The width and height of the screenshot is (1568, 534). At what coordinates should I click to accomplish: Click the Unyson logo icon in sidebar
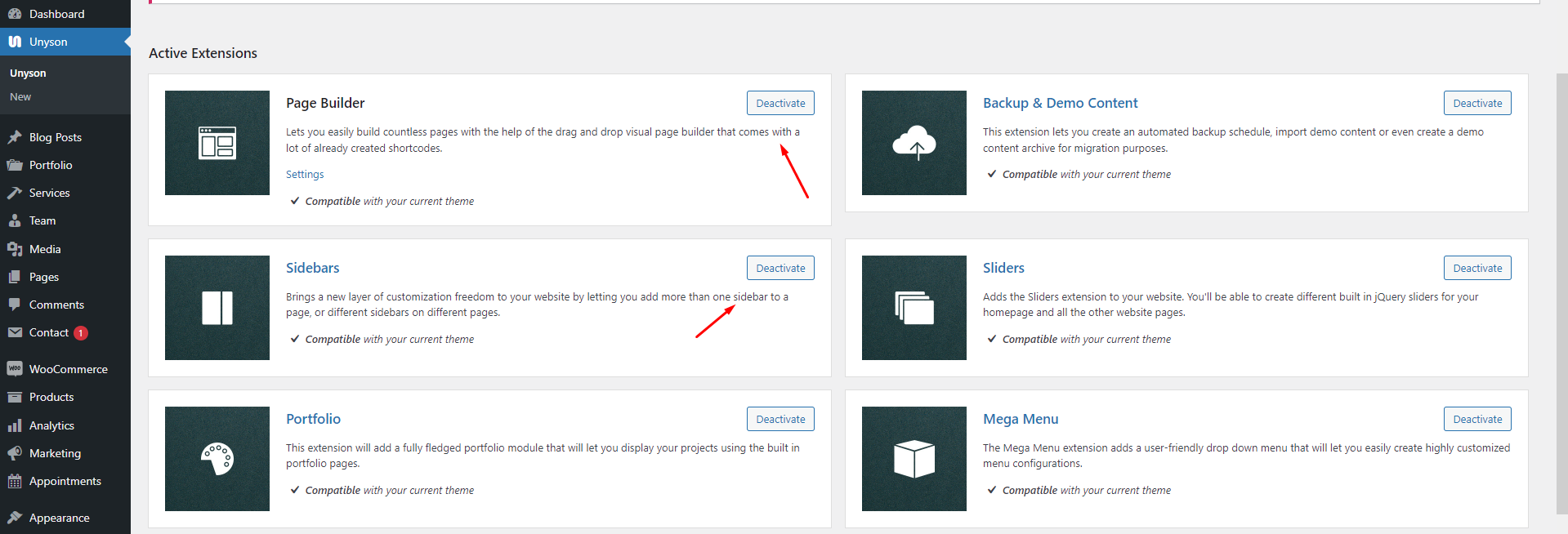(x=15, y=42)
